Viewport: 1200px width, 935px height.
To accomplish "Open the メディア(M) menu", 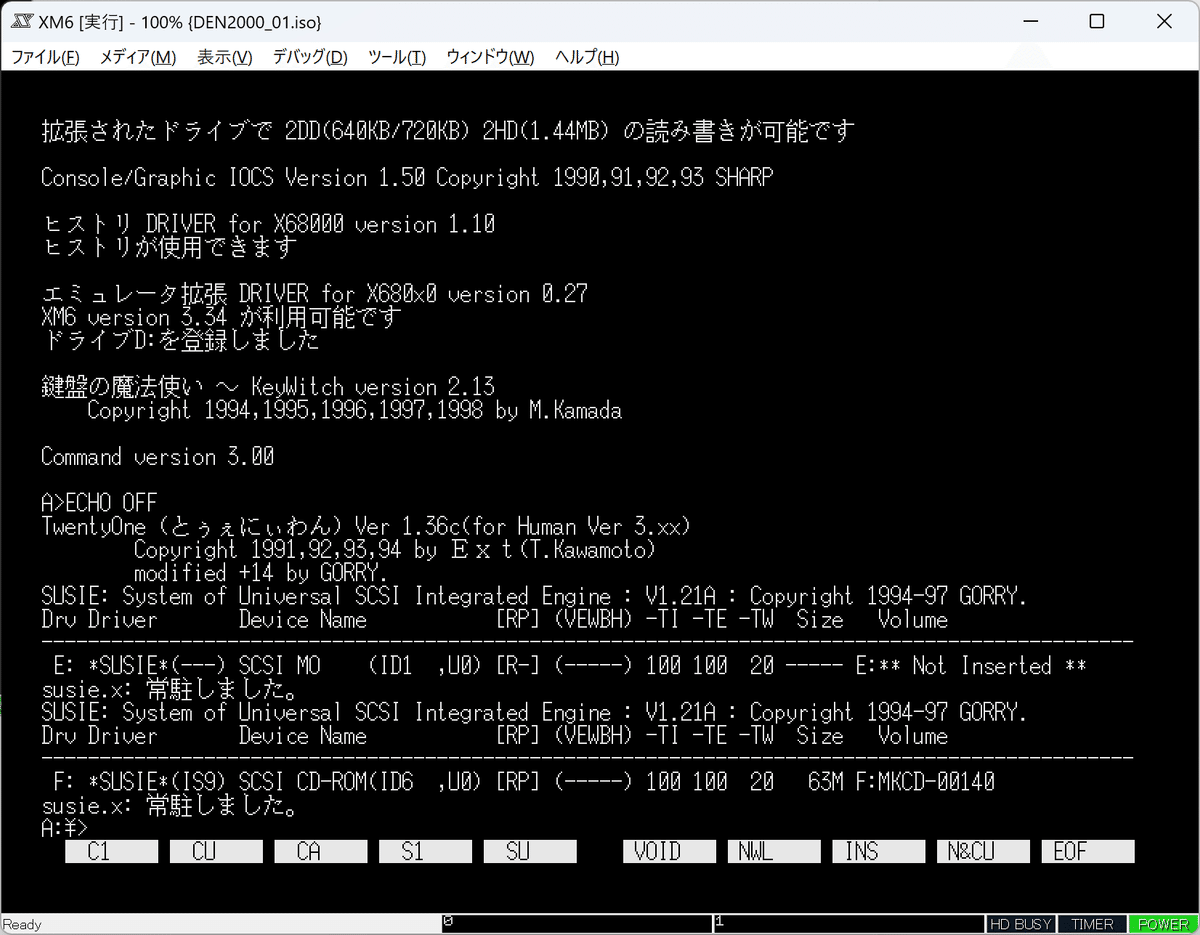I will click(x=137, y=57).
